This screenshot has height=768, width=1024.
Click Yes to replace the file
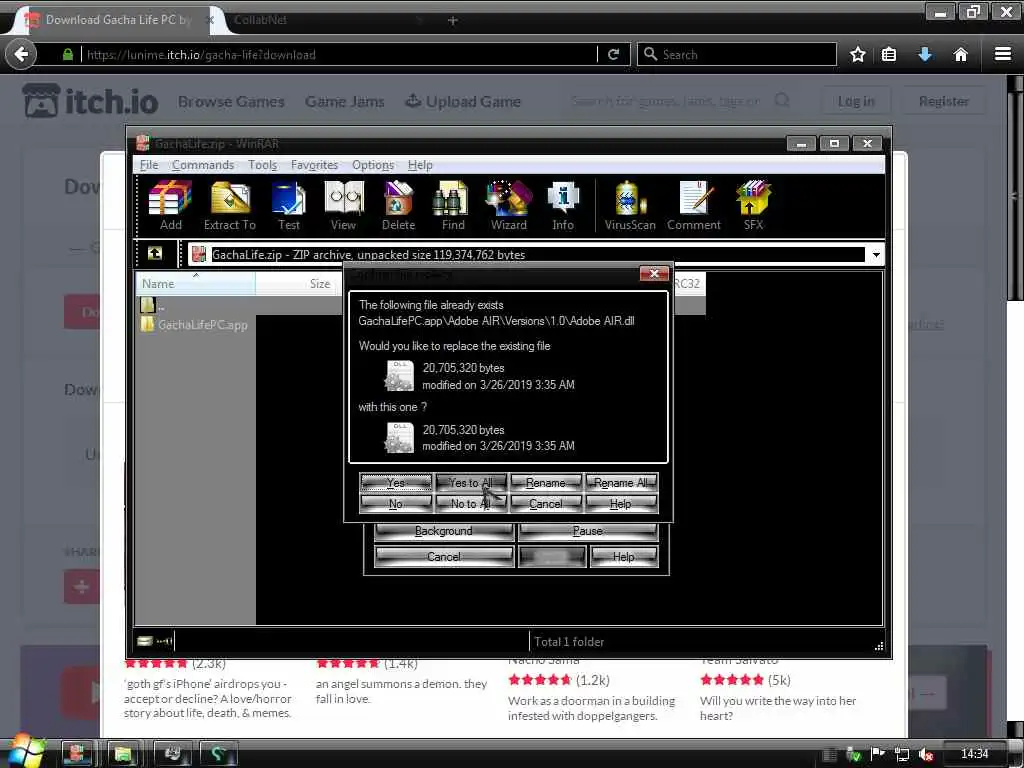coord(396,483)
